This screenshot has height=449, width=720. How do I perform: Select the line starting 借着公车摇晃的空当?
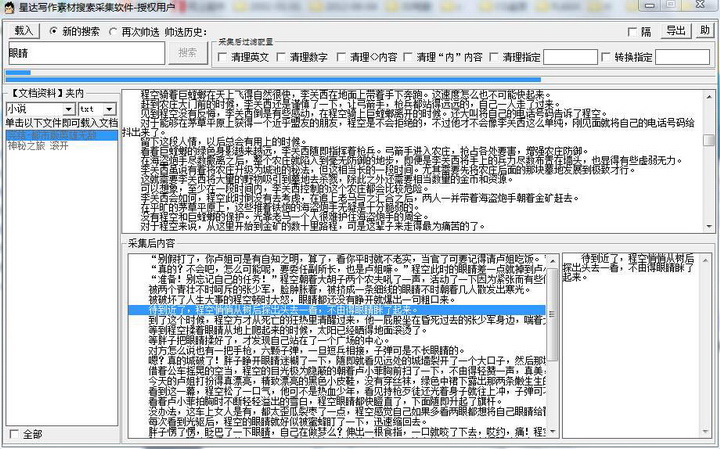point(337,370)
